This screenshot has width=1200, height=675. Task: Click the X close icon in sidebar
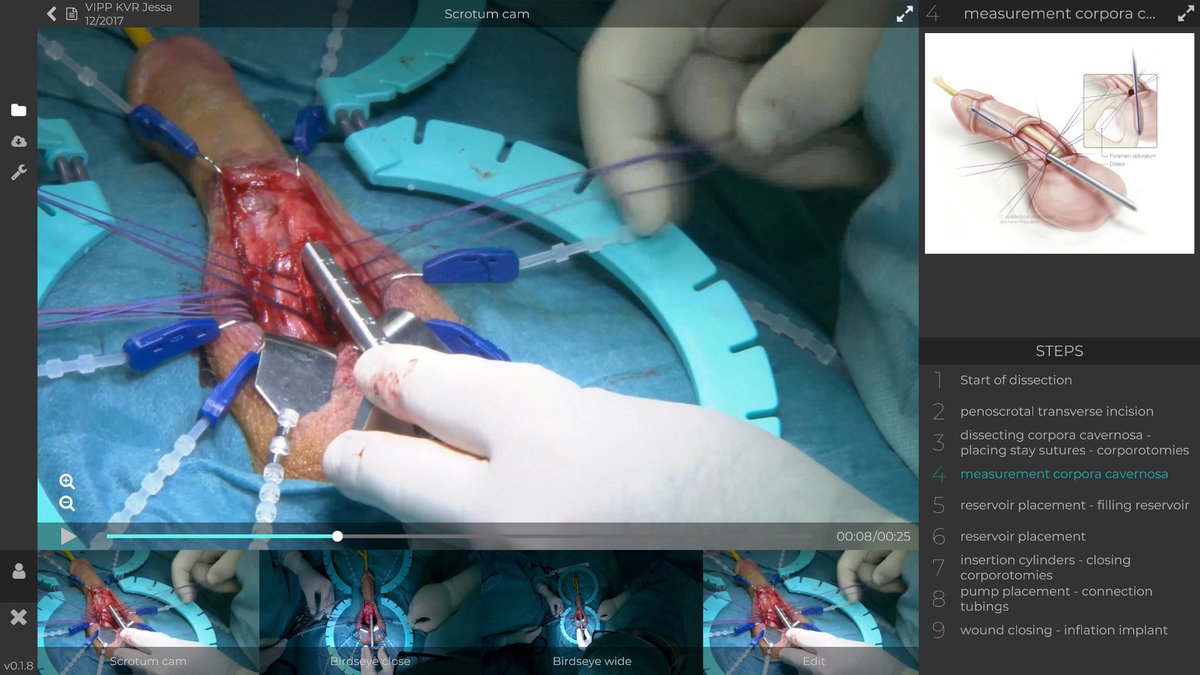click(x=18, y=617)
